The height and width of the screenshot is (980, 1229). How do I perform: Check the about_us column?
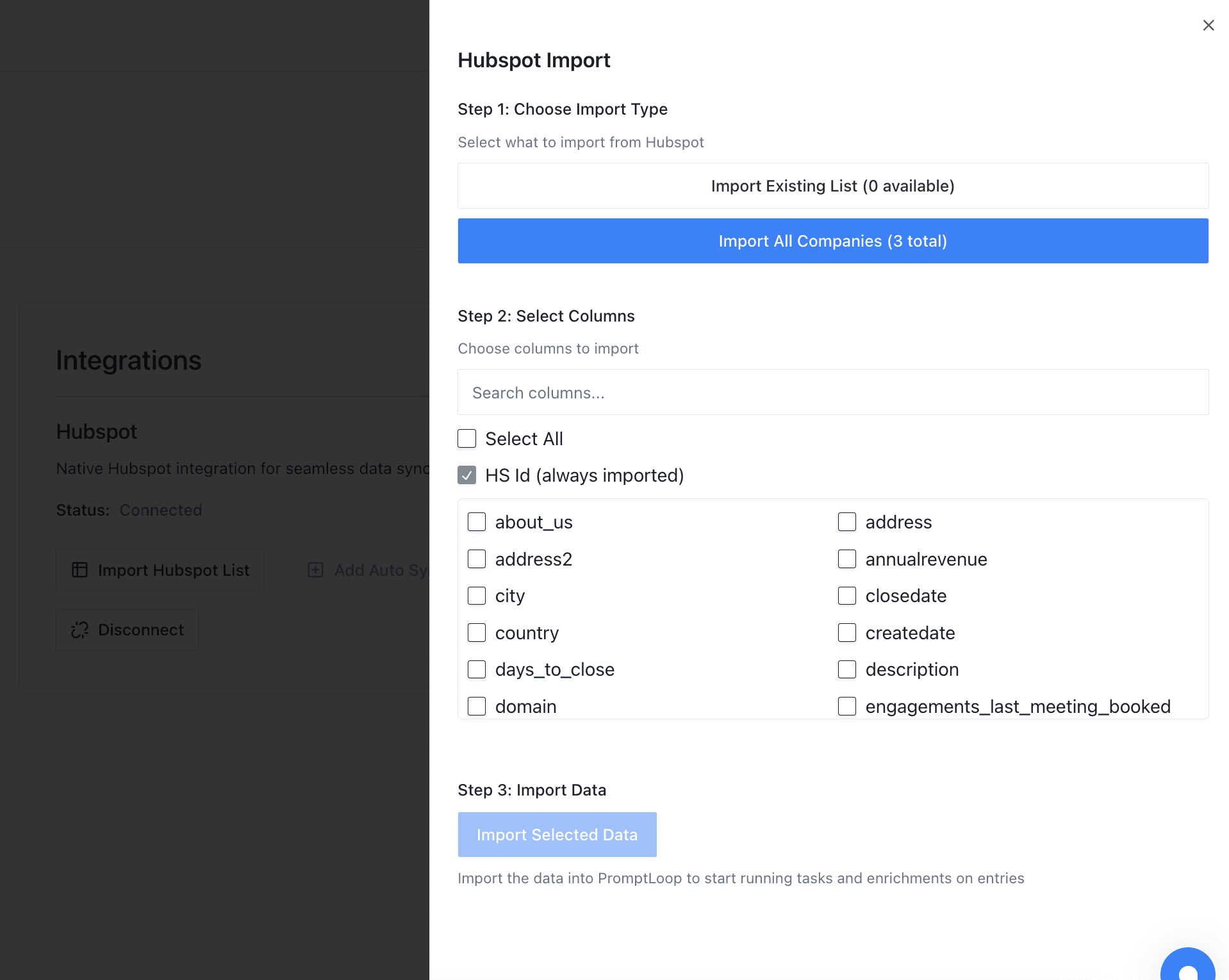pyautogui.click(x=477, y=521)
